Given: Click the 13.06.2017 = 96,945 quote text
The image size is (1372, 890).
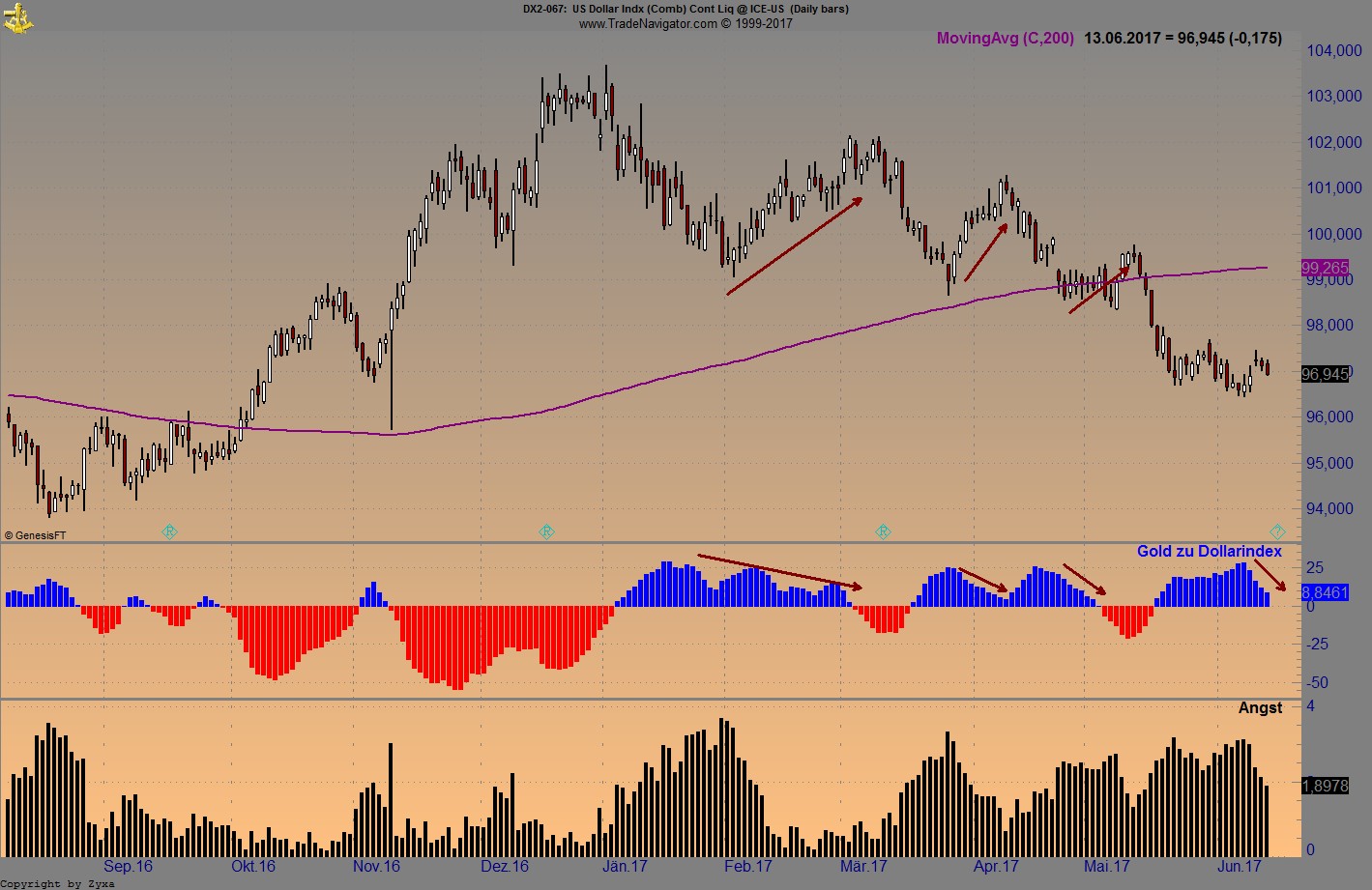Looking at the screenshot, I should click(1184, 39).
